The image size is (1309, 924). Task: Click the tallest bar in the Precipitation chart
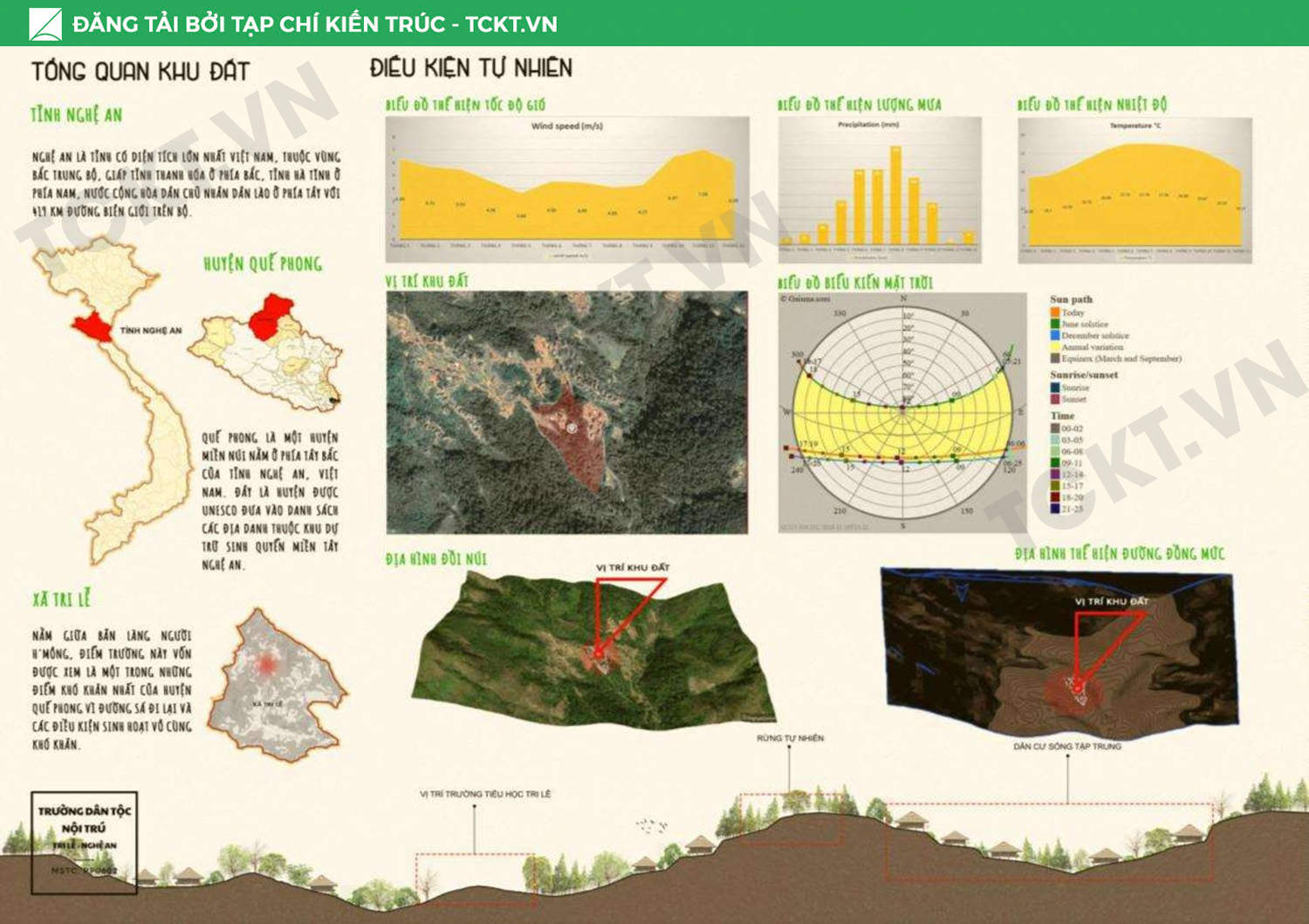[895, 195]
